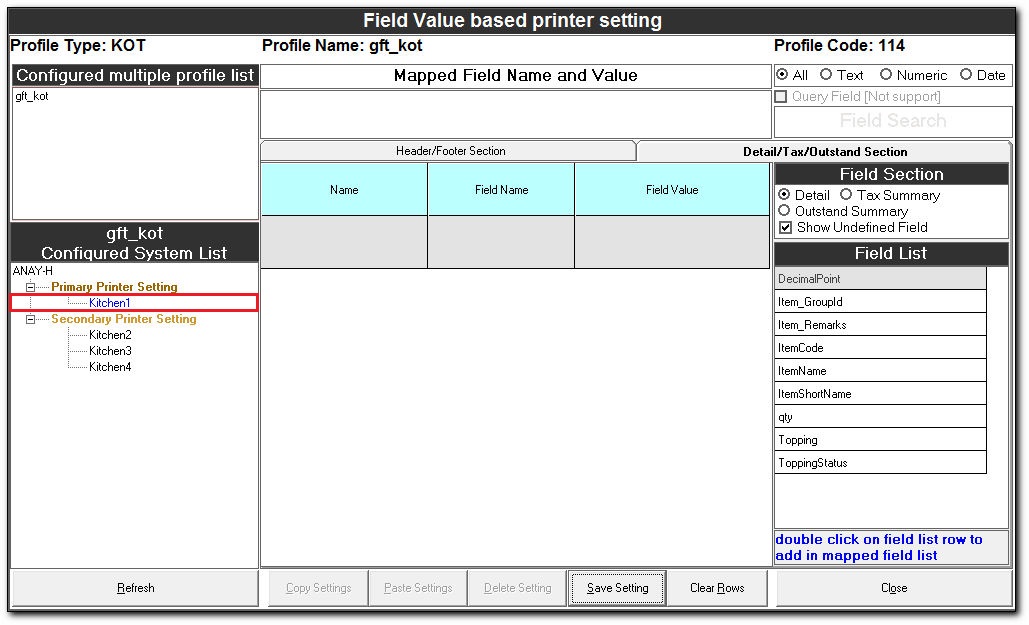Choose the Outstand Summary field section option

[x=784, y=211]
